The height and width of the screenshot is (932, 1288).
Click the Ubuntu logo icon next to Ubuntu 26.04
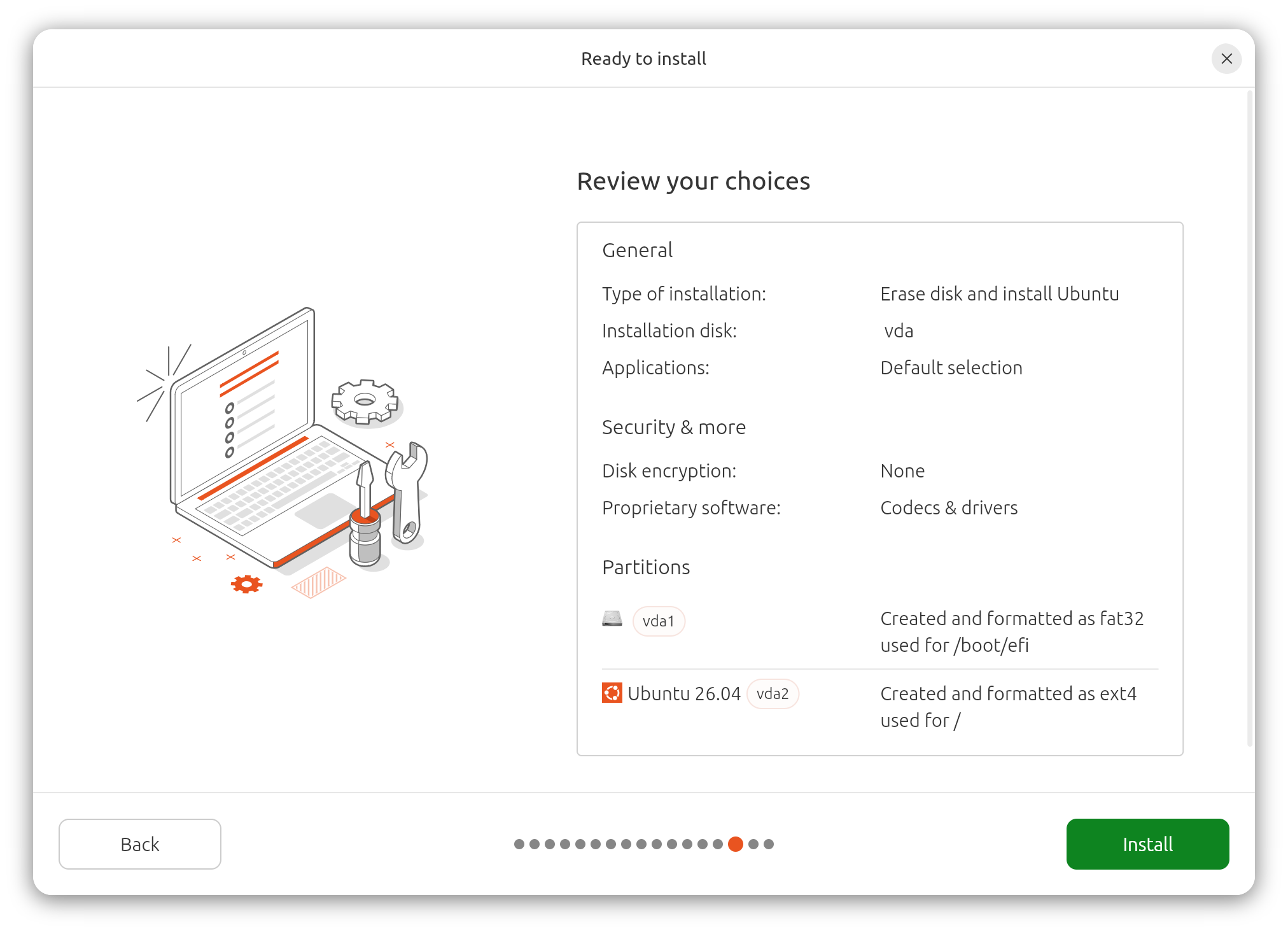(612, 693)
